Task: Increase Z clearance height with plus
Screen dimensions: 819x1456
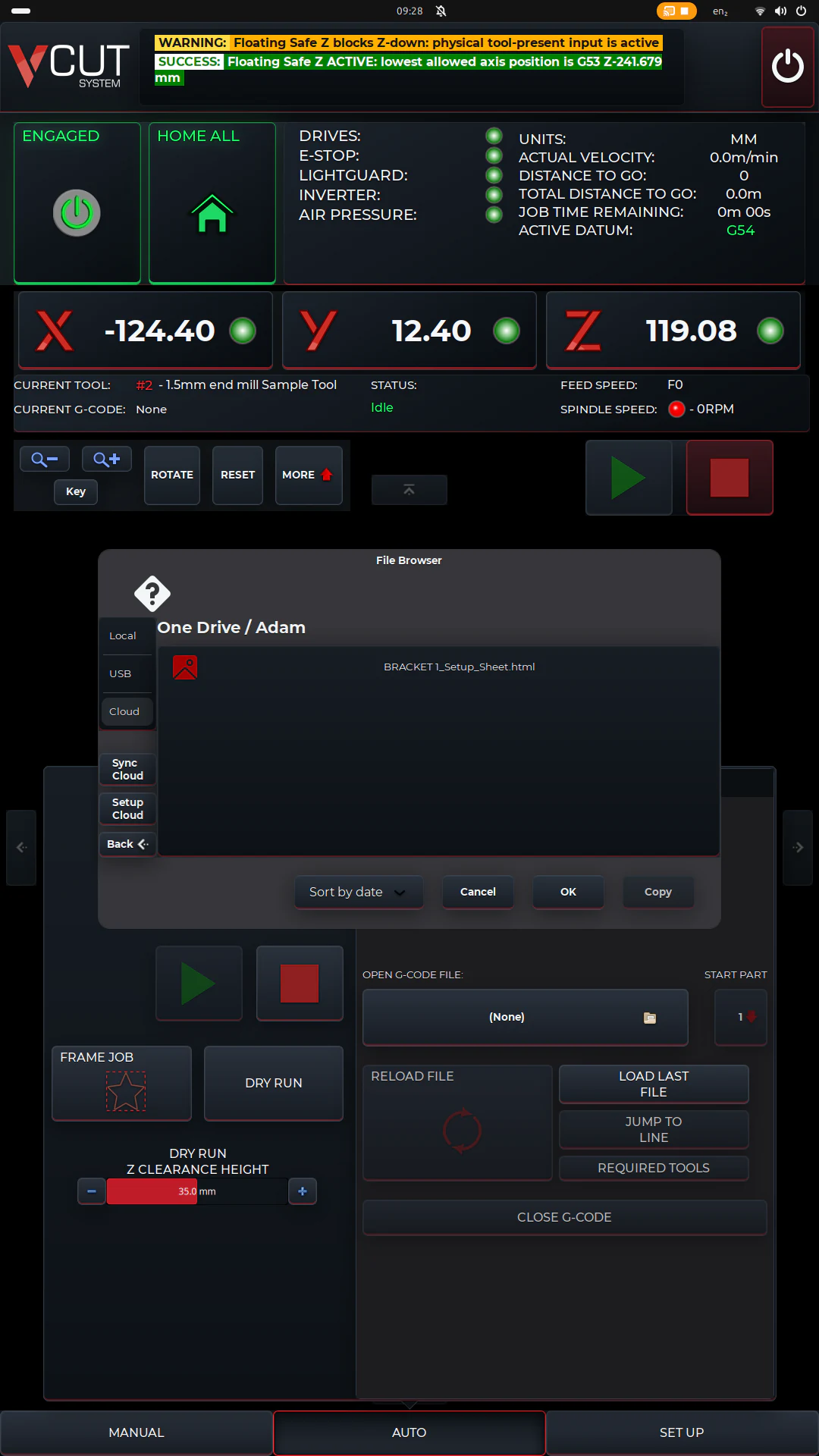Action: pos(303,1191)
